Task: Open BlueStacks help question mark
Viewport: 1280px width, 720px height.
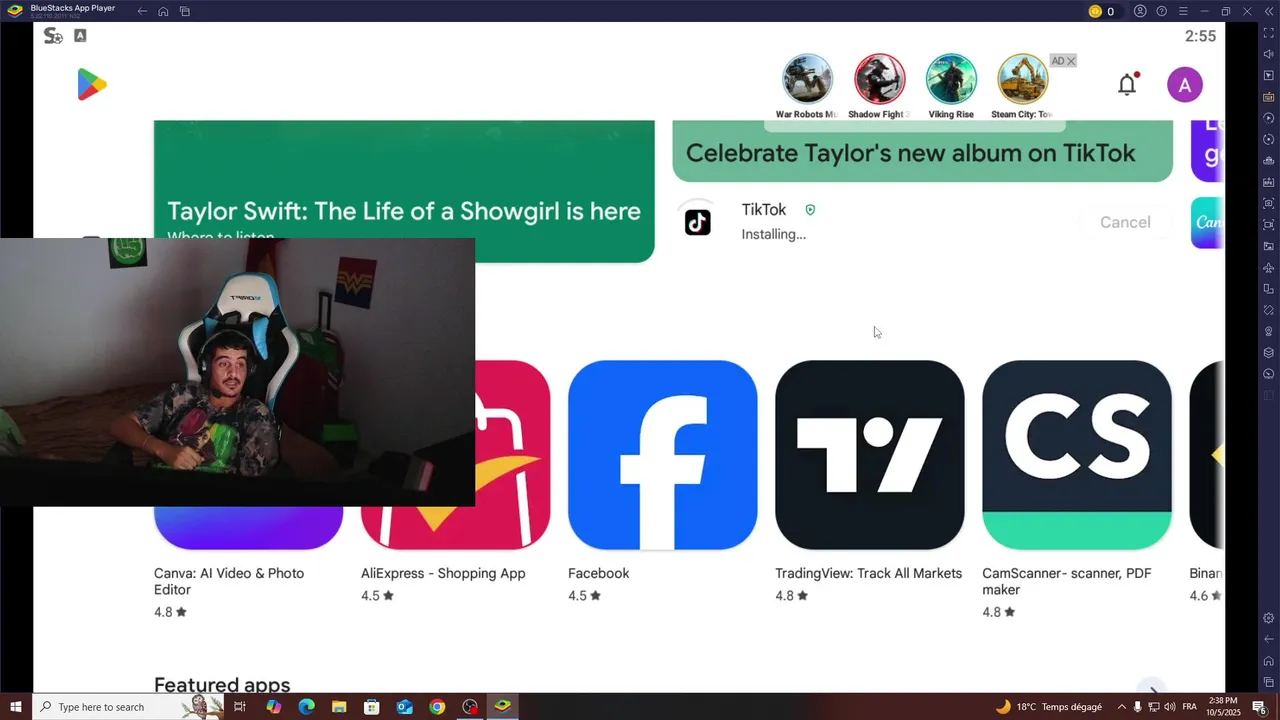Action: [x=1161, y=11]
